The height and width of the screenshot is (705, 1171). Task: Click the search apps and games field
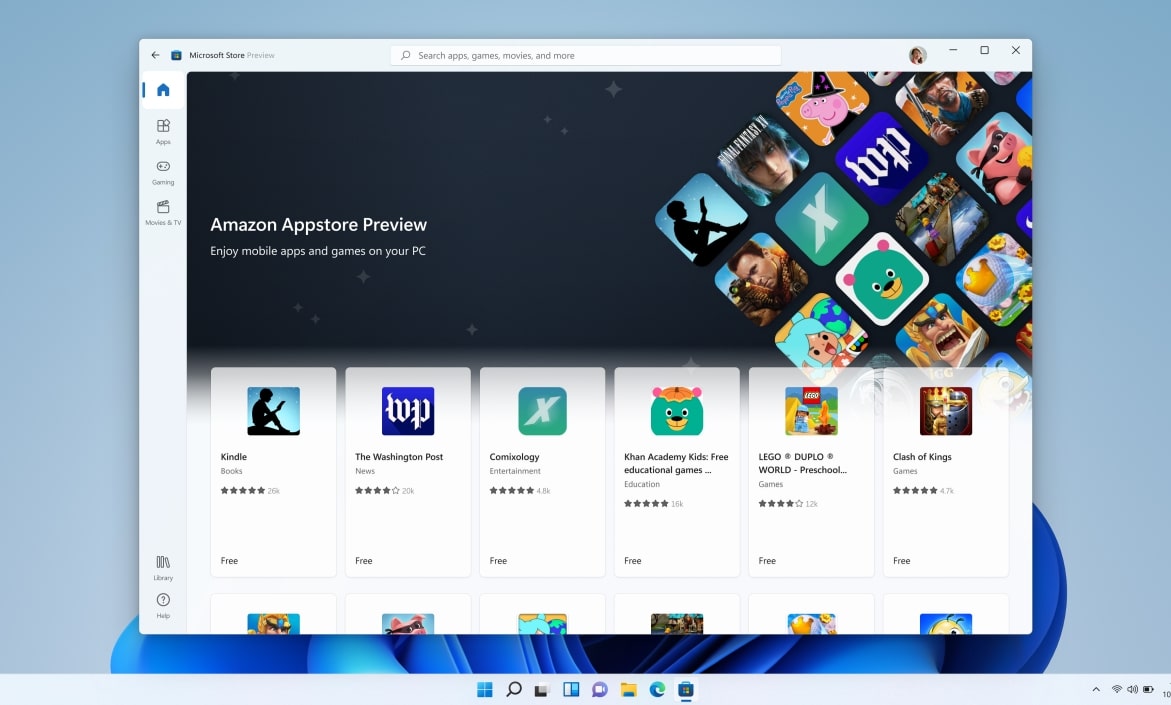click(x=585, y=55)
